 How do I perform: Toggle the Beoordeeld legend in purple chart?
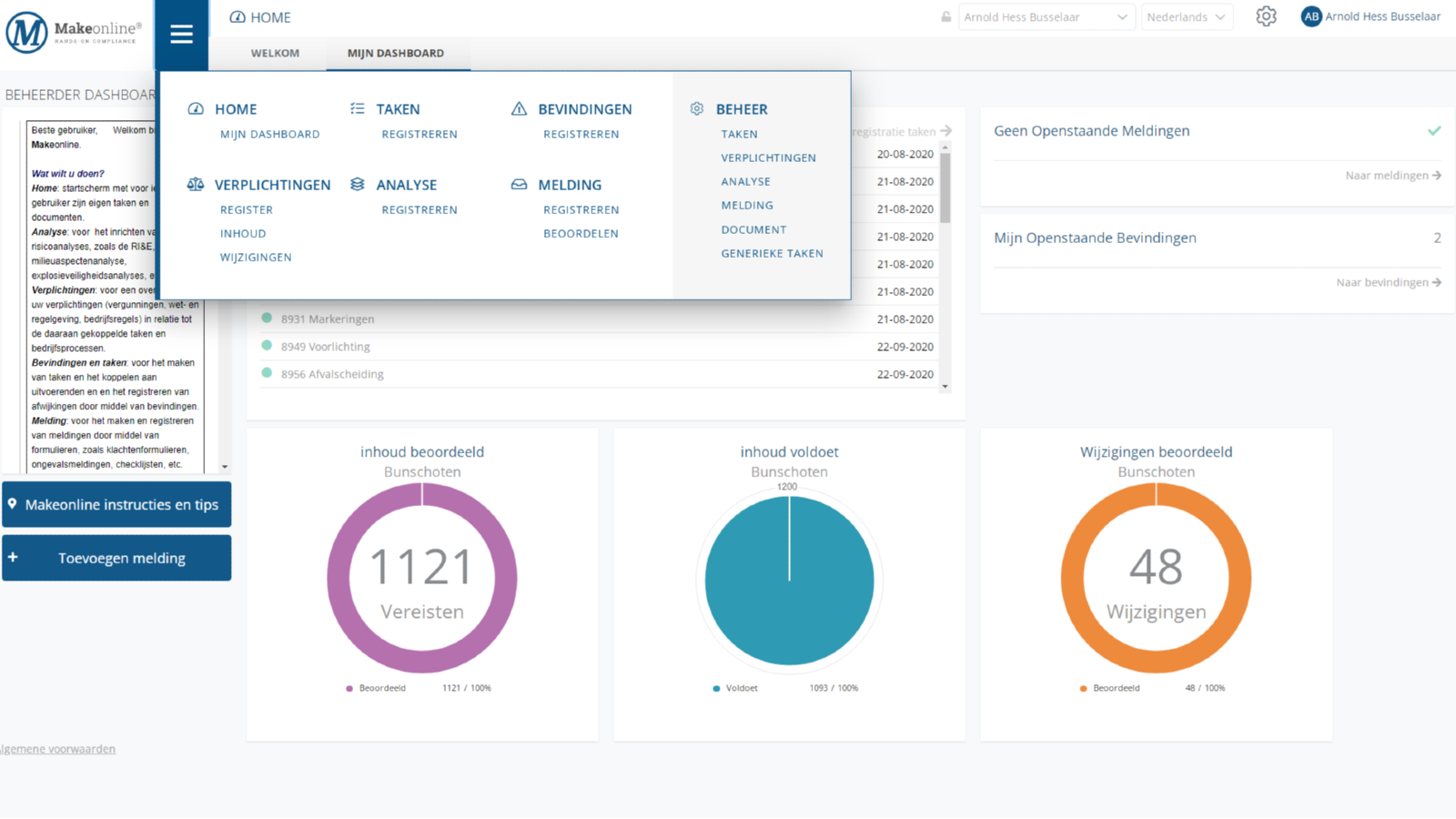(381, 688)
